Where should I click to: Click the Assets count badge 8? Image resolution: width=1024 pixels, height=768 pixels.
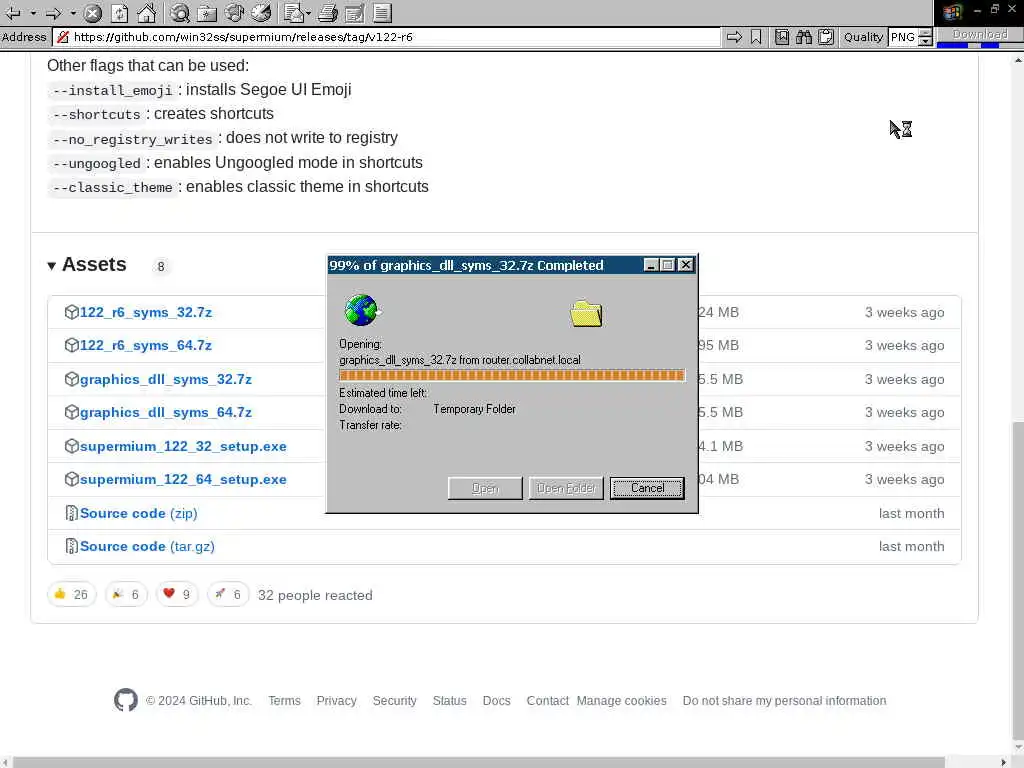tap(161, 266)
